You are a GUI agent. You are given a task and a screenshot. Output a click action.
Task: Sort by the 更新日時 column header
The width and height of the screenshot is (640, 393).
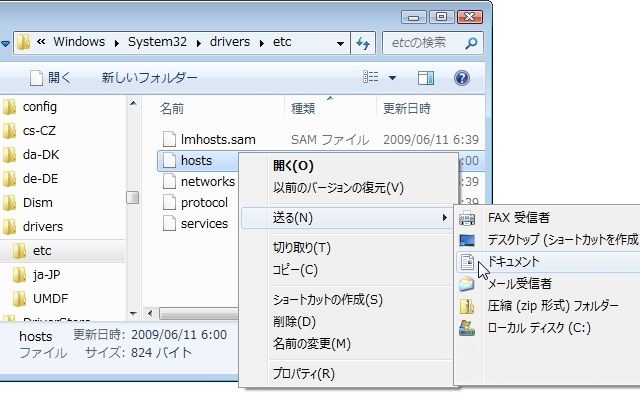[407, 109]
